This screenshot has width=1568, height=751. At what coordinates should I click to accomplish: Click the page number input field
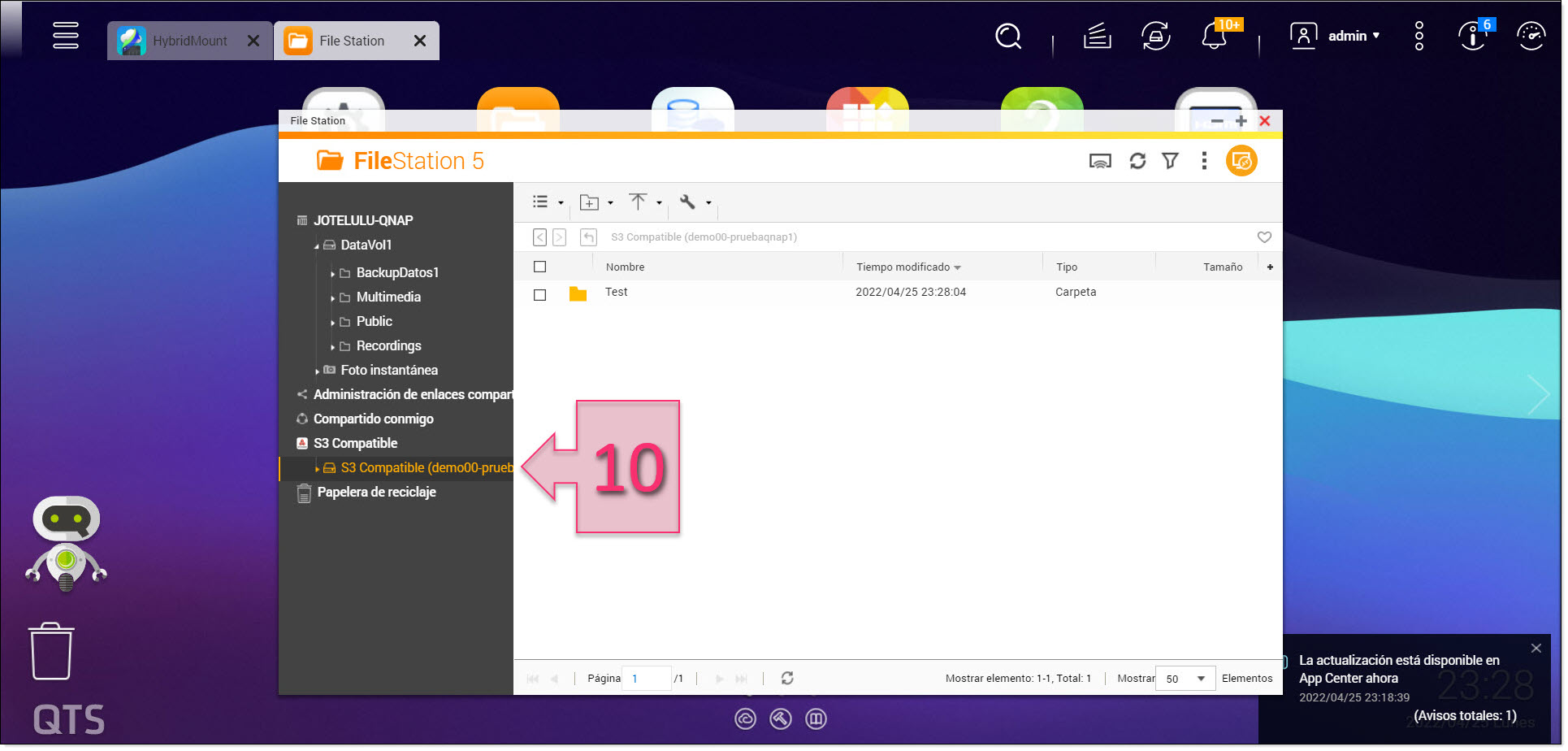click(x=647, y=678)
